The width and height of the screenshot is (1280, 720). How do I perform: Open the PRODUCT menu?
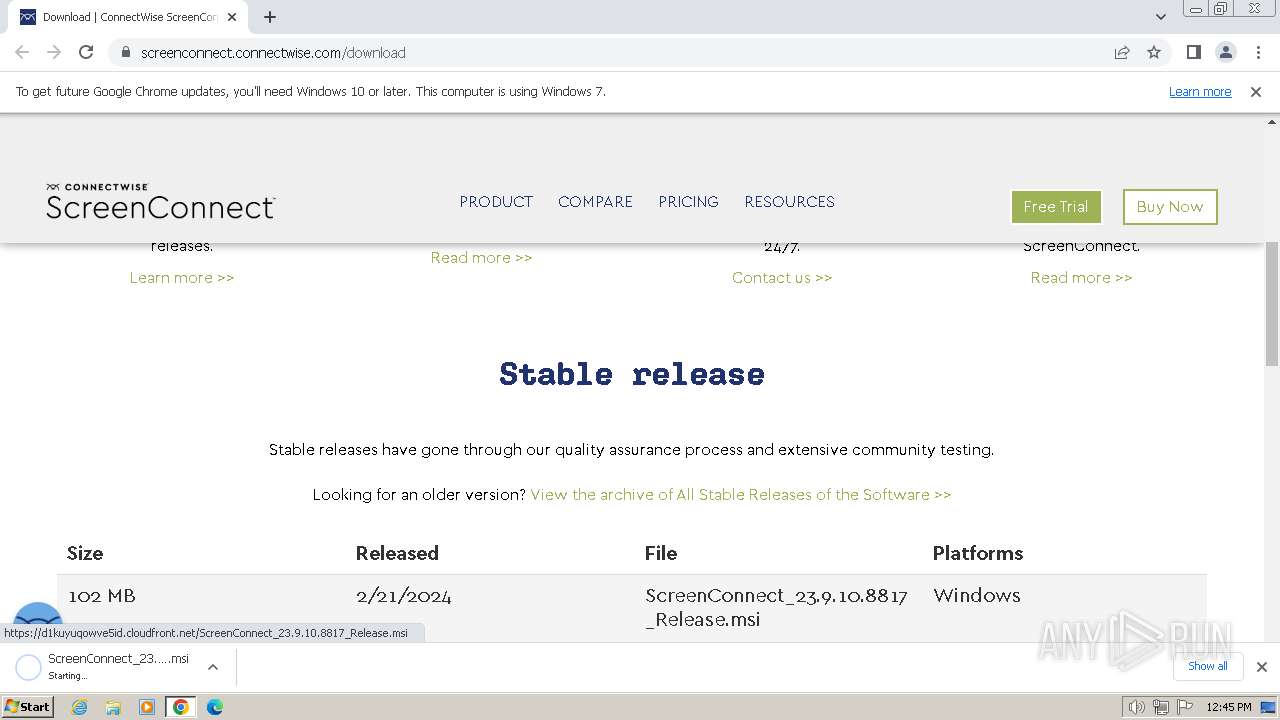coord(496,202)
